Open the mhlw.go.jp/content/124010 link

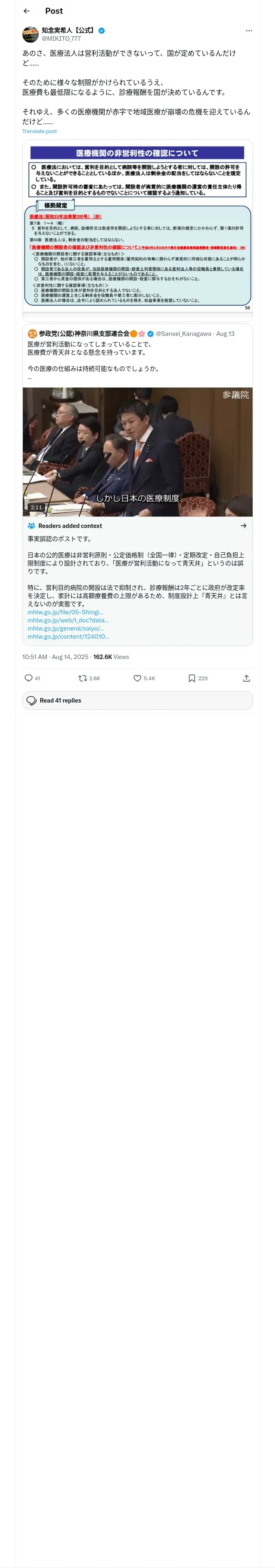tap(68, 637)
